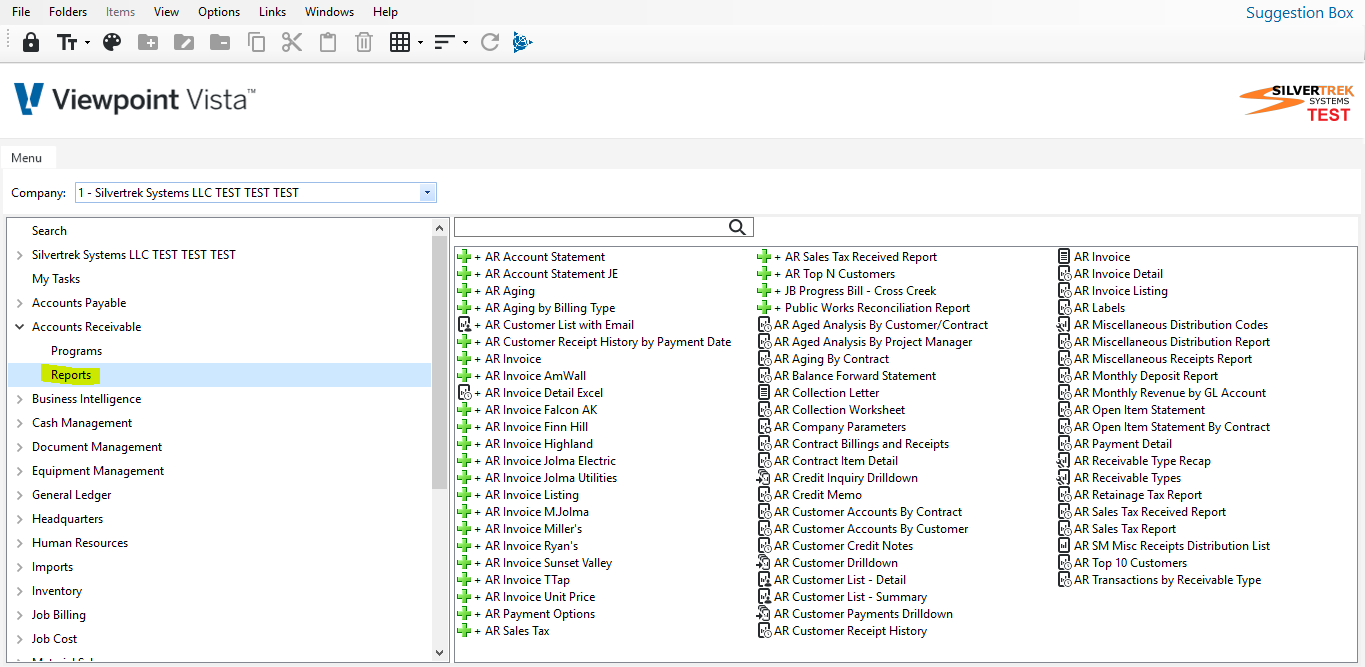
Task: Open the AR Monthly Deposit Report
Action: (1146, 376)
